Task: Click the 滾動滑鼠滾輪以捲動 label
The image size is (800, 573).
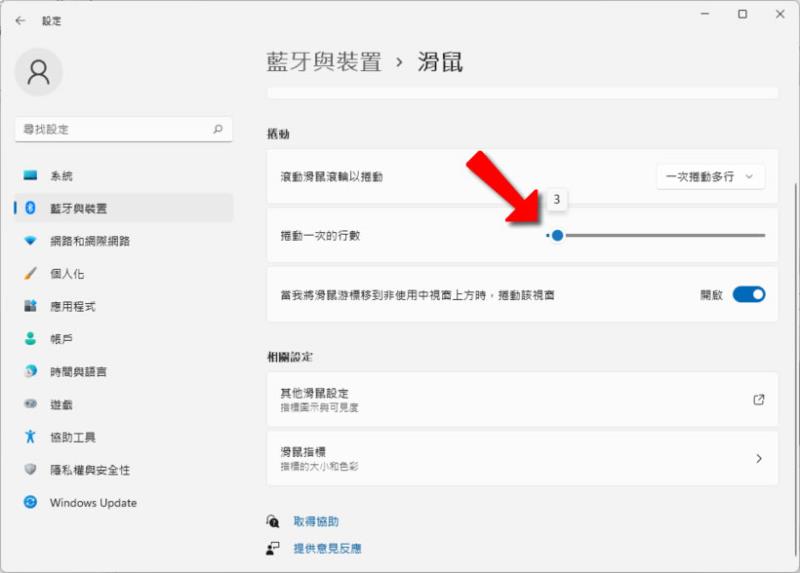Action: [332, 177]
